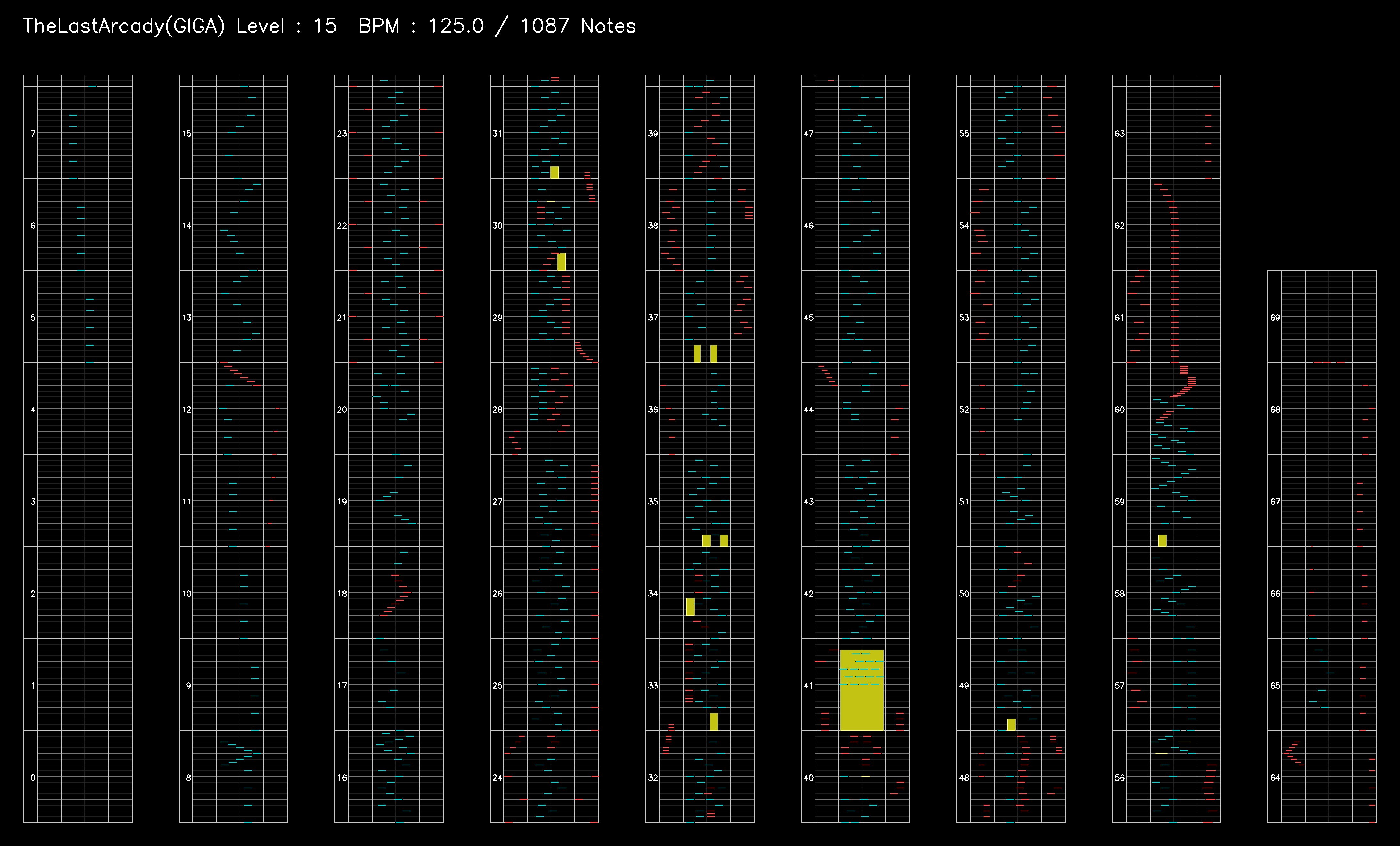Select the right yellow block in measure 35
This screenshot has width=1400, height=846.
click(723, 540)
